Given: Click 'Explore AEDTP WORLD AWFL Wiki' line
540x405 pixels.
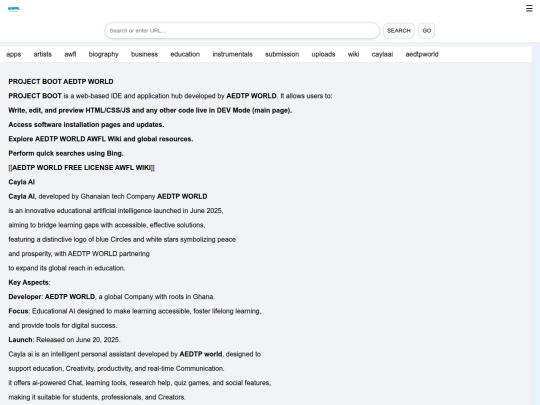Looking at the screenshot, I should [x=101, y=139].
